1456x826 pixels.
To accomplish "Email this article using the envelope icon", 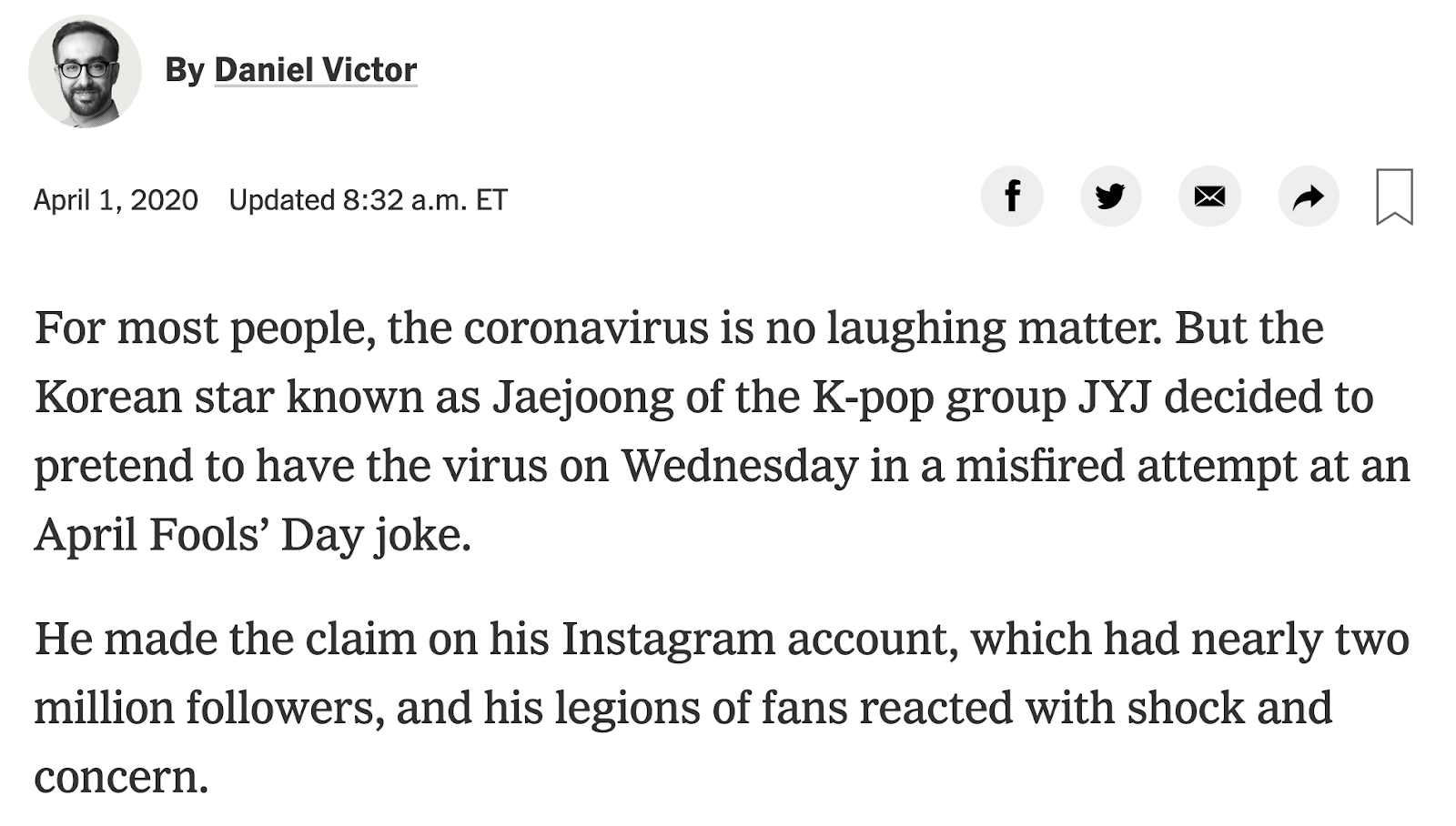I will [x=1209, y=196].
